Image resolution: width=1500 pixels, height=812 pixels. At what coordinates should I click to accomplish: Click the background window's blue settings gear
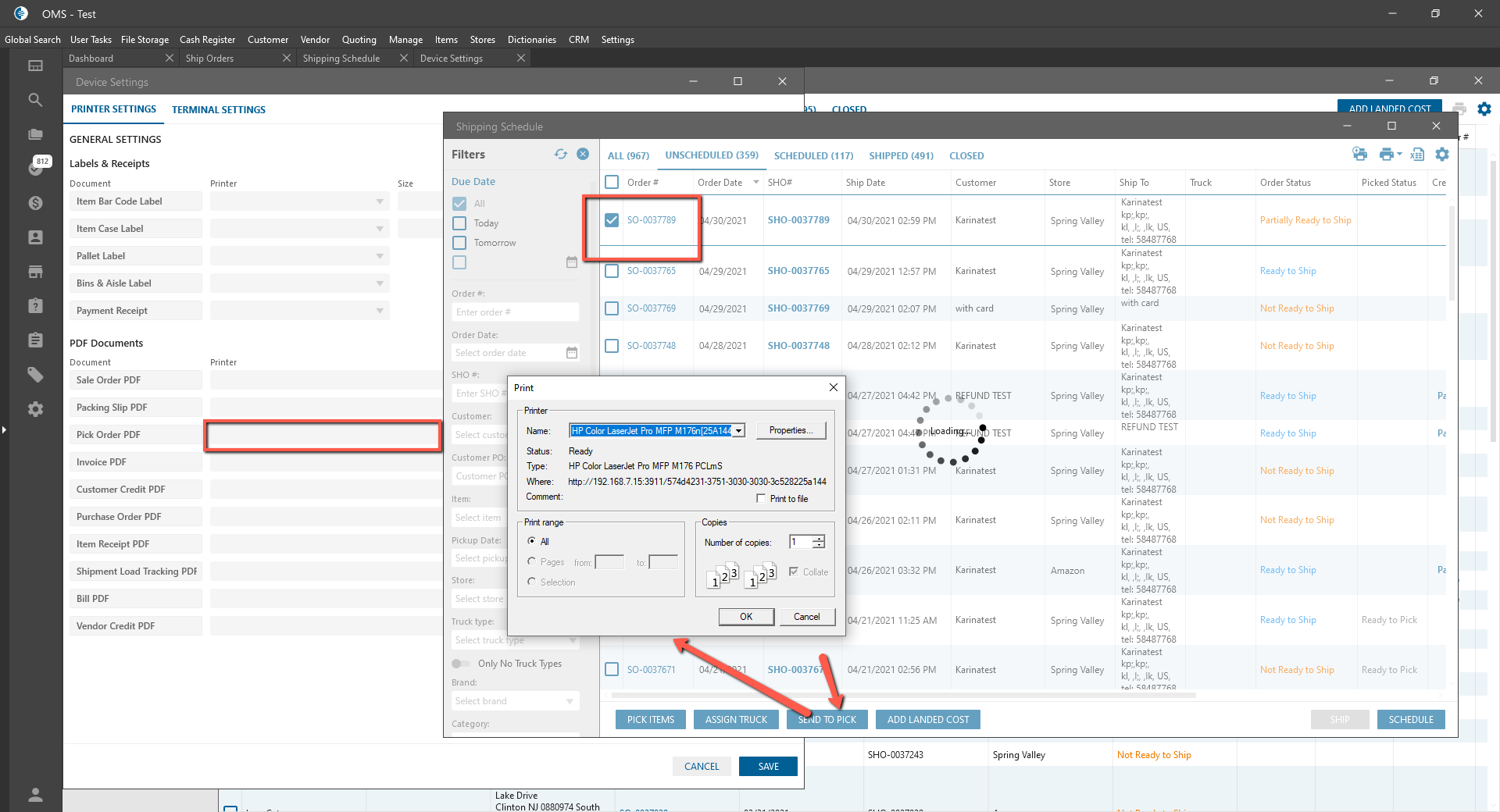pos(1484,109)
